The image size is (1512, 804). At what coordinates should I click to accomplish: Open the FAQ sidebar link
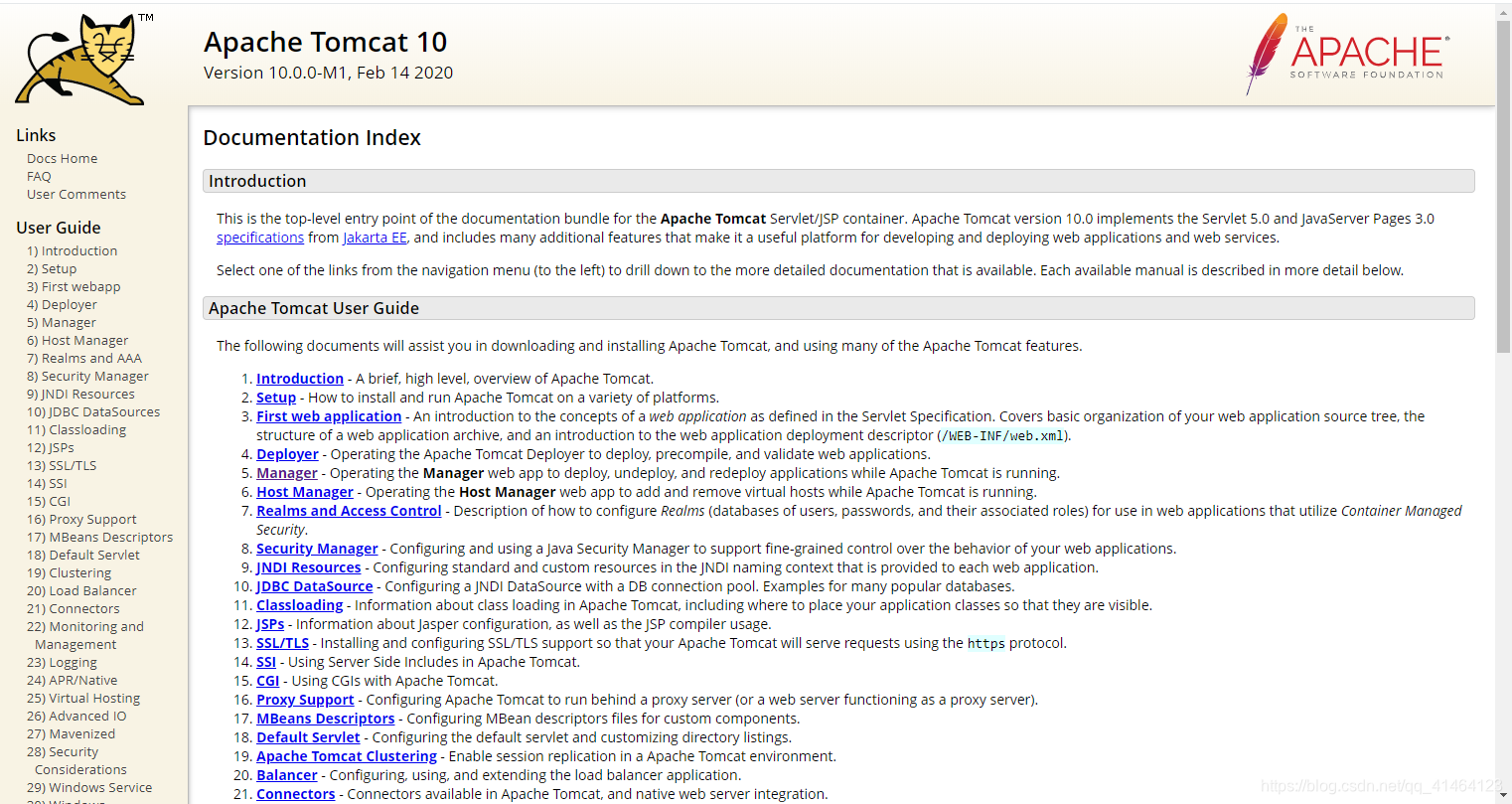[39, 176]
